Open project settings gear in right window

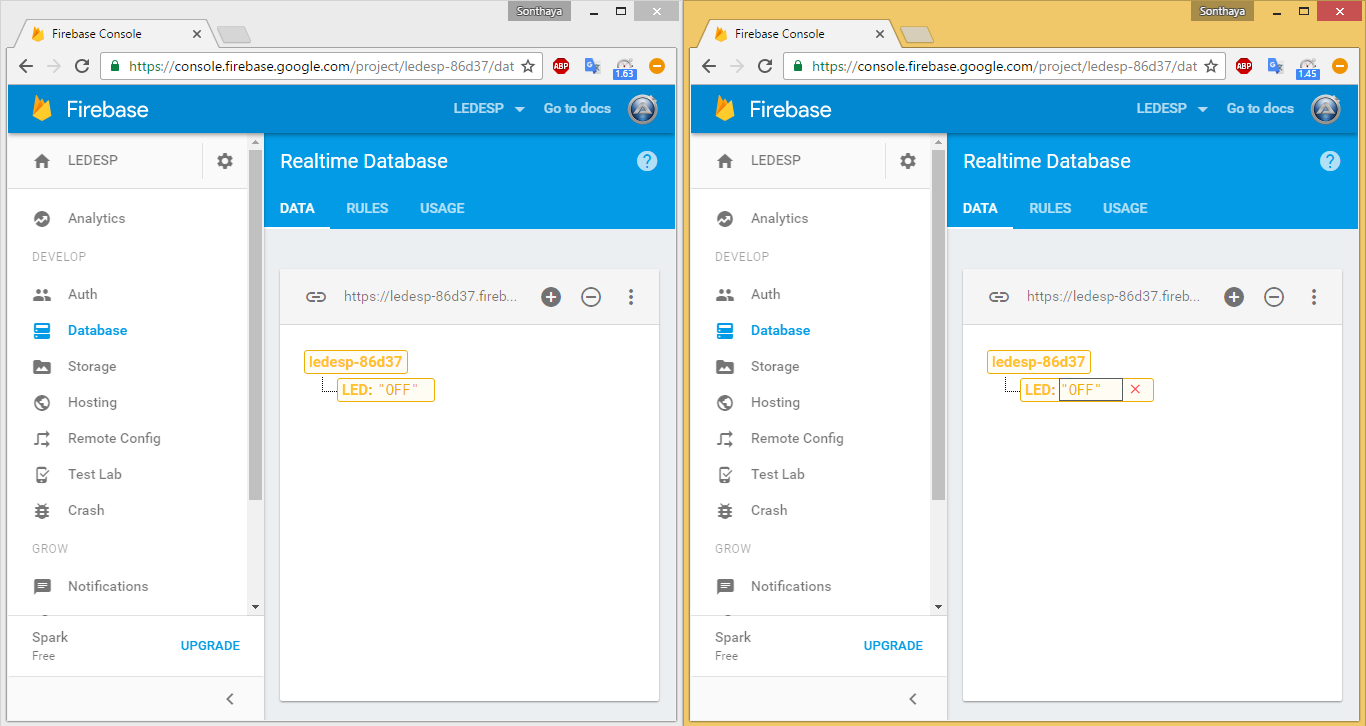(x=908, y=161)
